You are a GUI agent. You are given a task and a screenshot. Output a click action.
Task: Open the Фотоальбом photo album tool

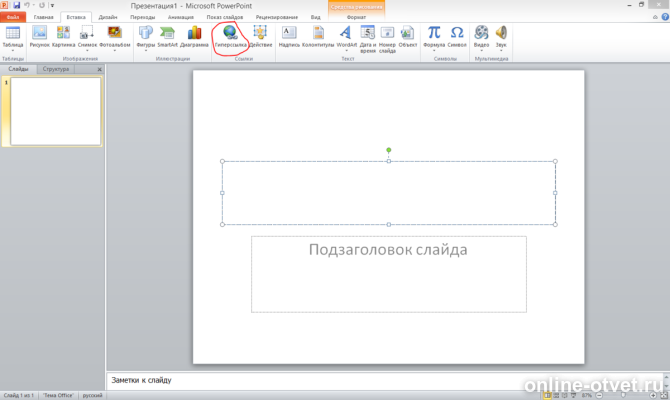point(115,33)
